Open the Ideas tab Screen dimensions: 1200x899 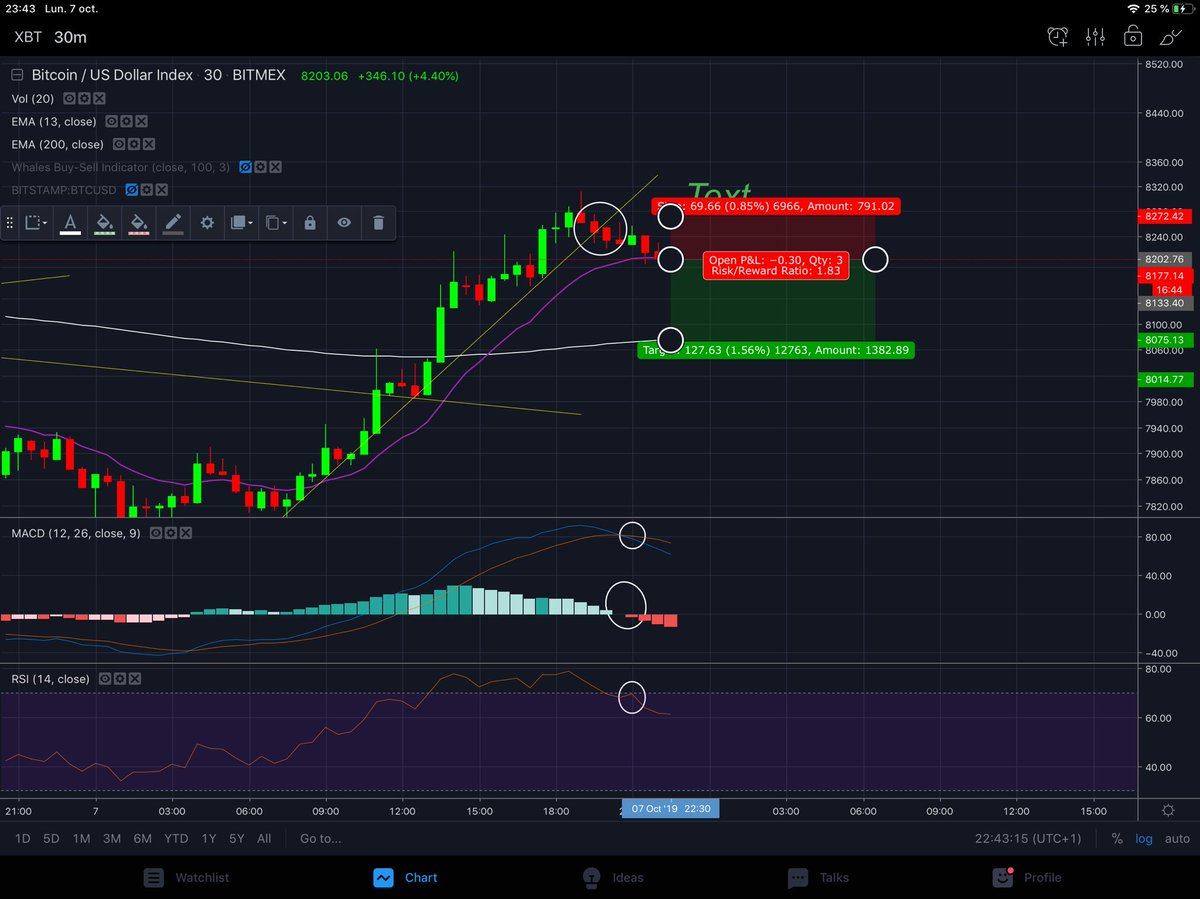pyautogui.click(x=613, y=877)
